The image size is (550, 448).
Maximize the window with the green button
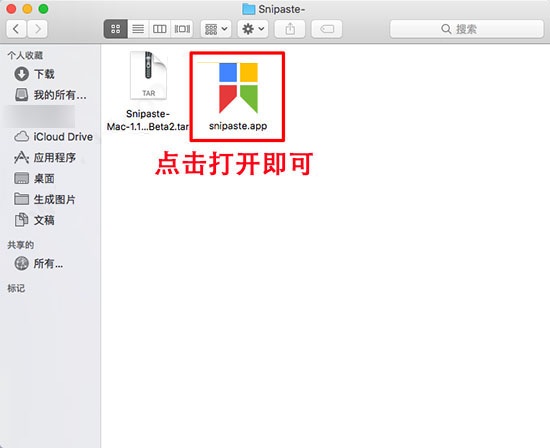point(43,9)
